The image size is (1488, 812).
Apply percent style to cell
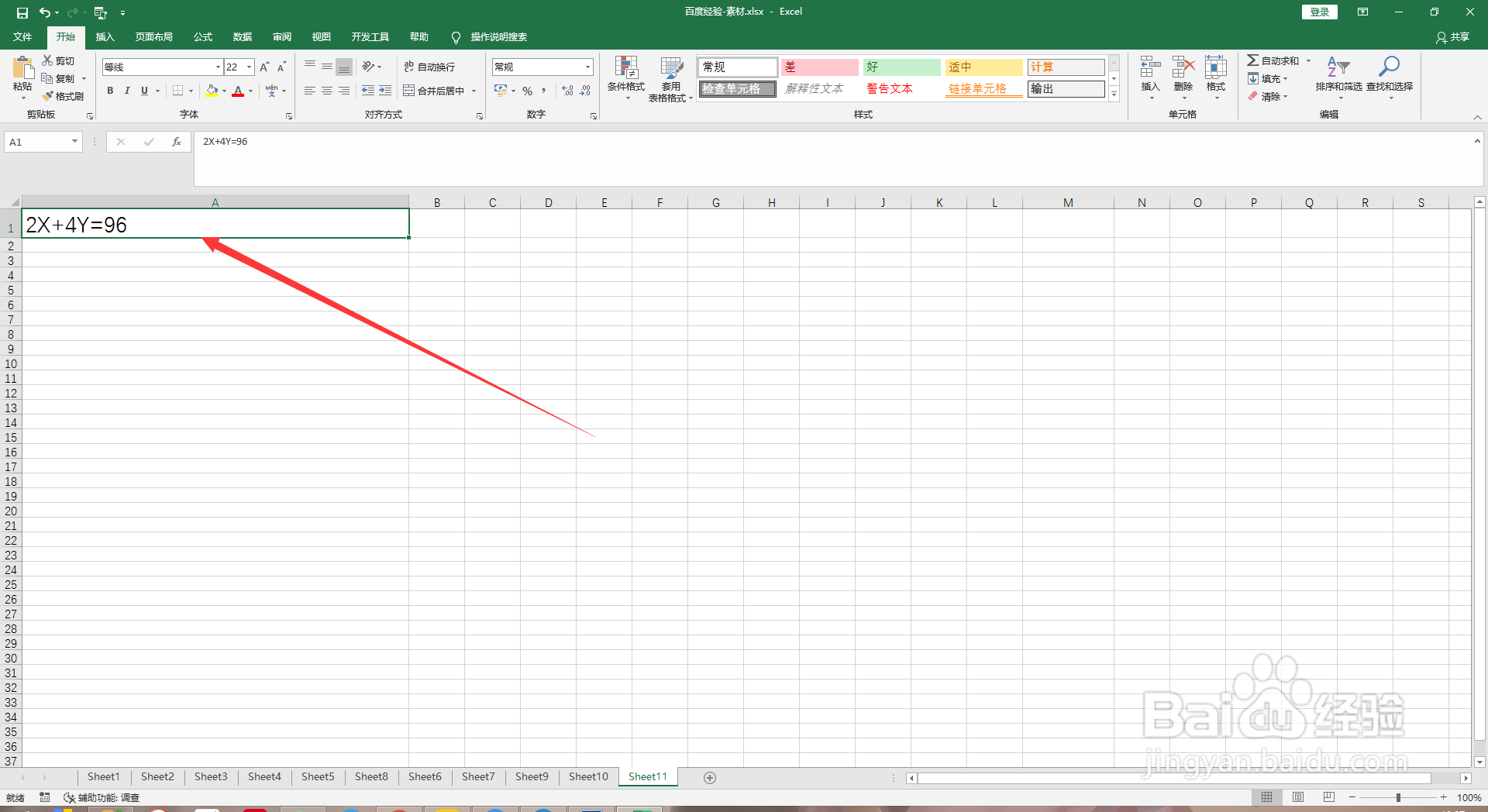pyautogui.click(x=527, y=91)
